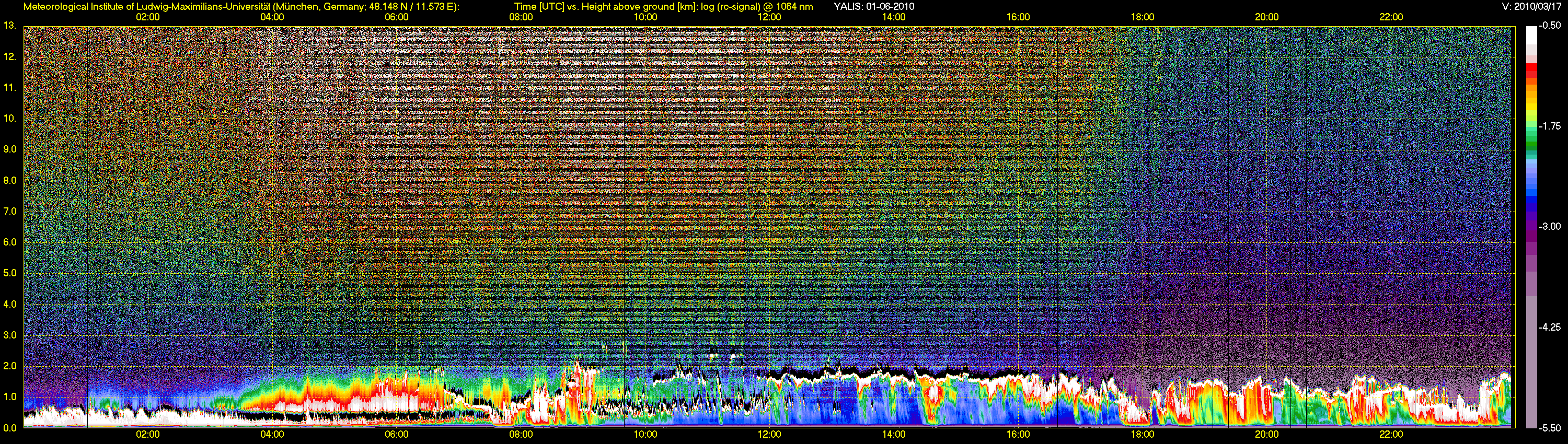
Task: Click the 06:00 label on the top time axis
Action: pyautogui.click(x=396, y=17)
